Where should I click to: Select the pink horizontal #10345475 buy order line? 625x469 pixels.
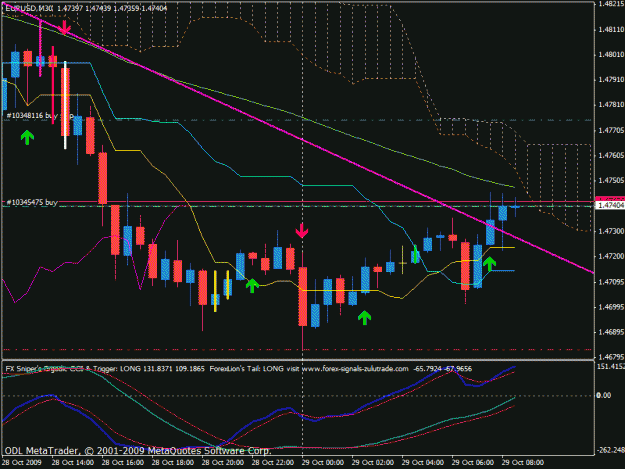(298, 202)
